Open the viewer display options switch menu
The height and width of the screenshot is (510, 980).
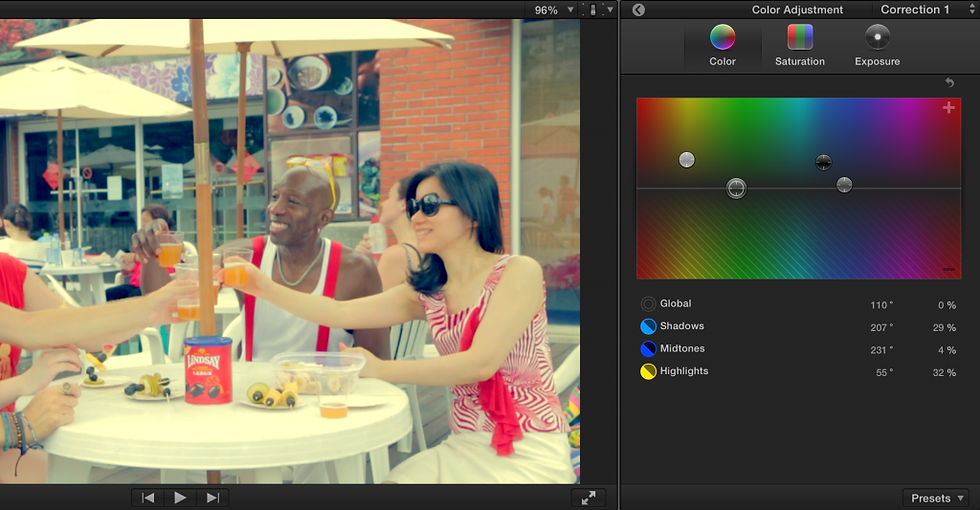tap(598, 10)
